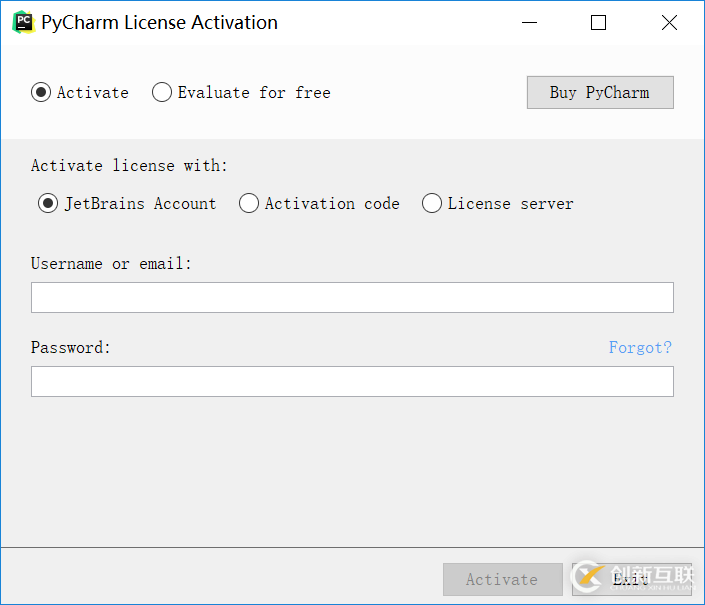Maximize the License Activation window
Screen dimensions: 705x605
598,22
